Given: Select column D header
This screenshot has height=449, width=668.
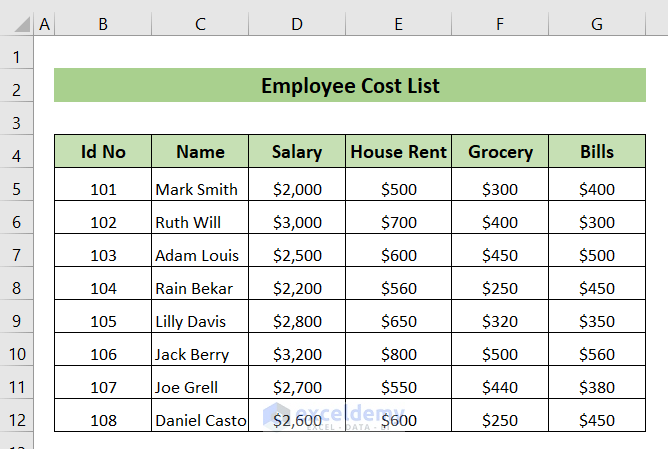Looking at the screenshot, I should [x=297, y=23].
